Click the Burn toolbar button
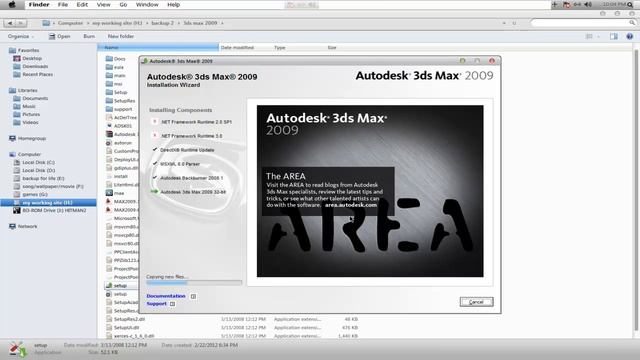640x360 pixels. (89, 36)
